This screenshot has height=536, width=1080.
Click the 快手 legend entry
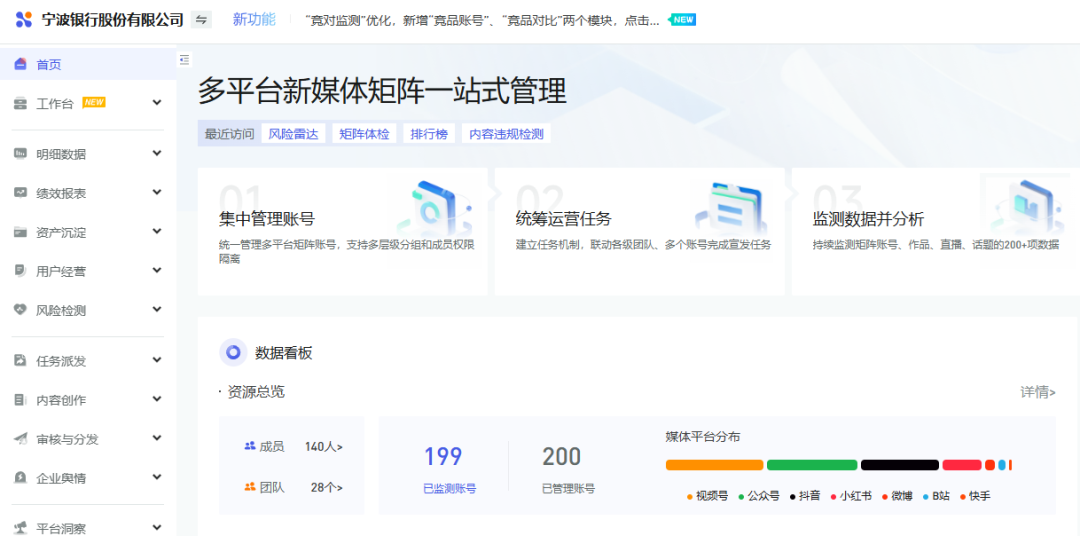point(975,496)
